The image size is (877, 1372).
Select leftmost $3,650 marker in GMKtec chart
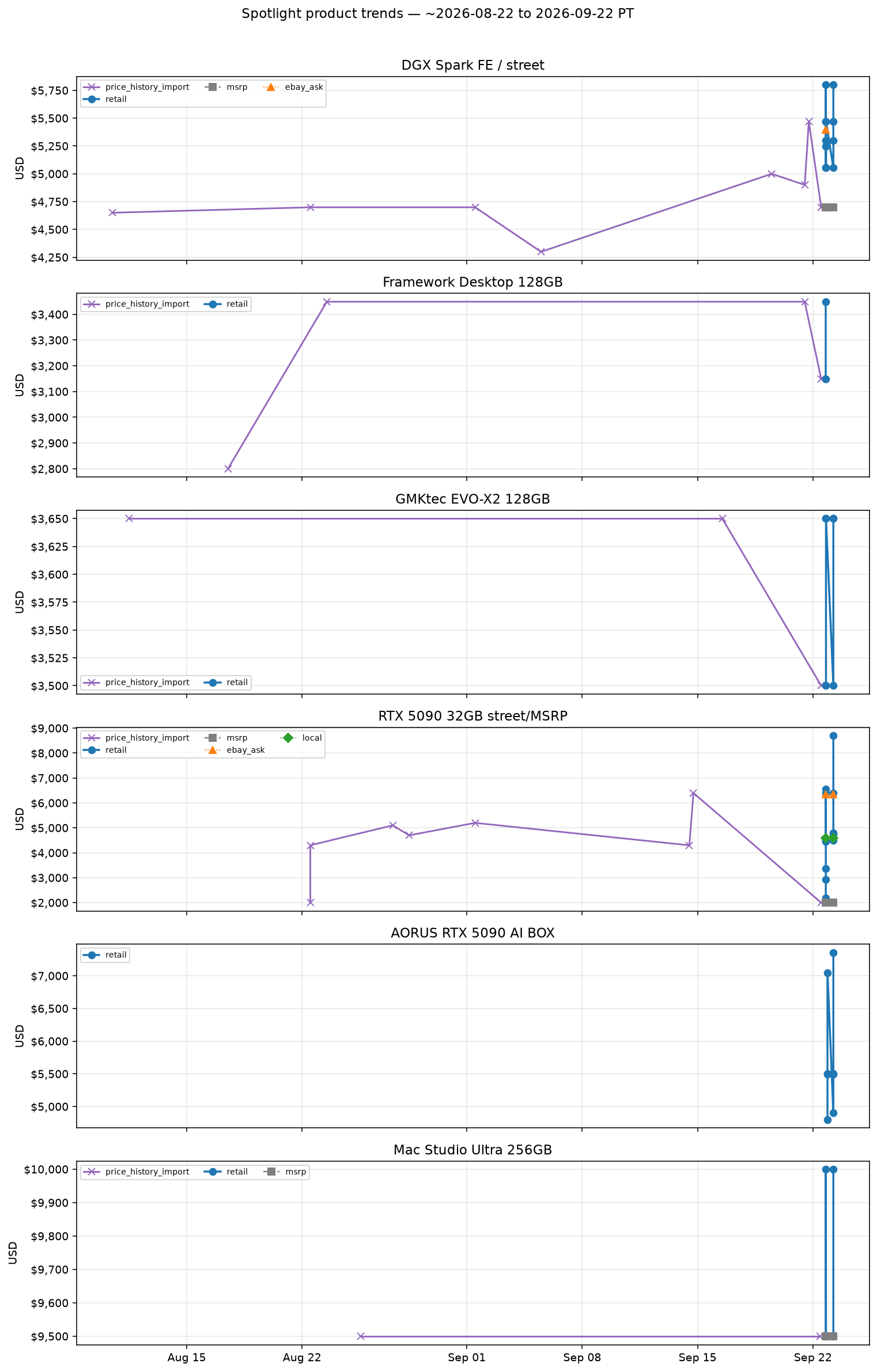(x=129, y=518)
